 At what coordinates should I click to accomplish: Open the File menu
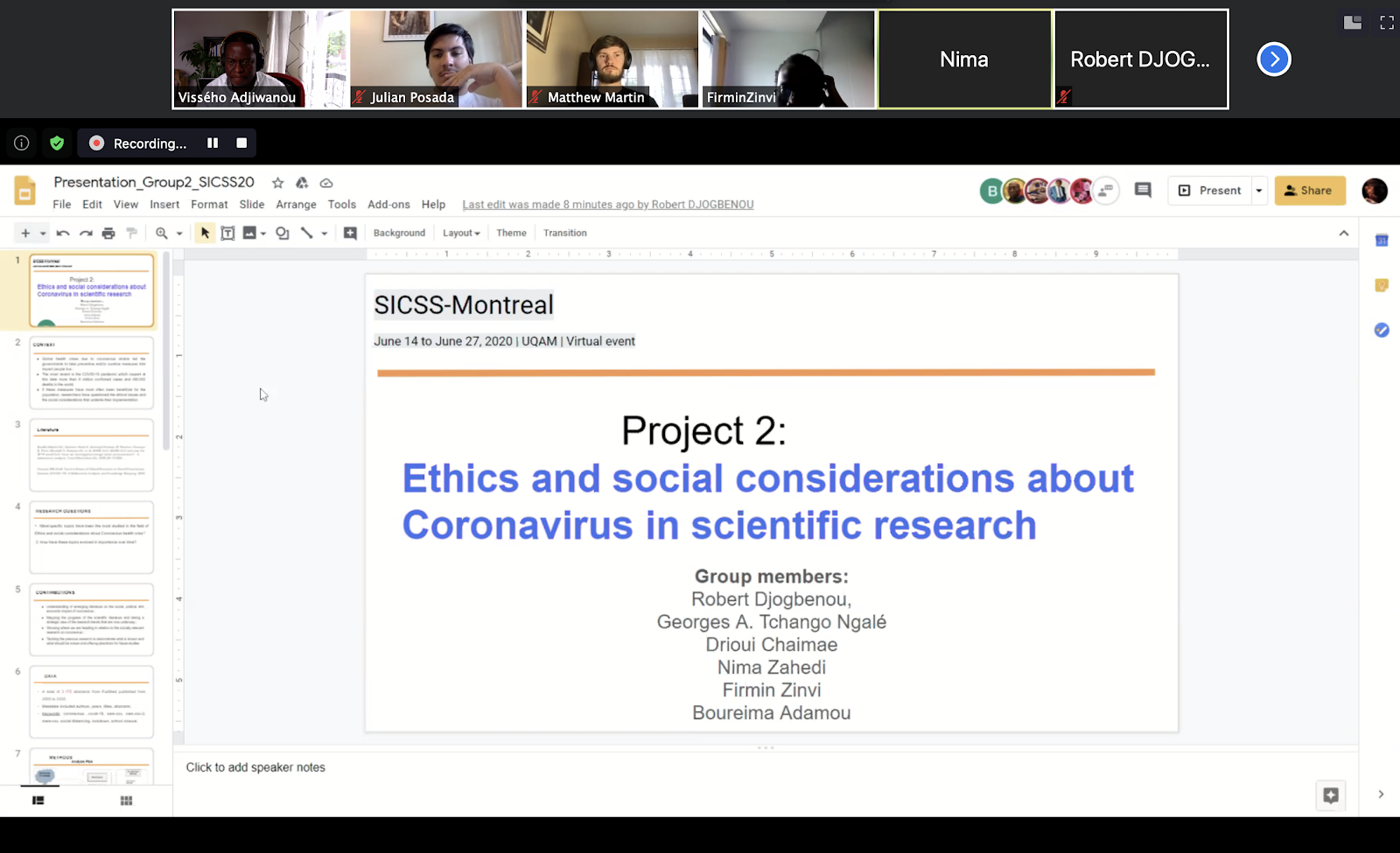62,205
